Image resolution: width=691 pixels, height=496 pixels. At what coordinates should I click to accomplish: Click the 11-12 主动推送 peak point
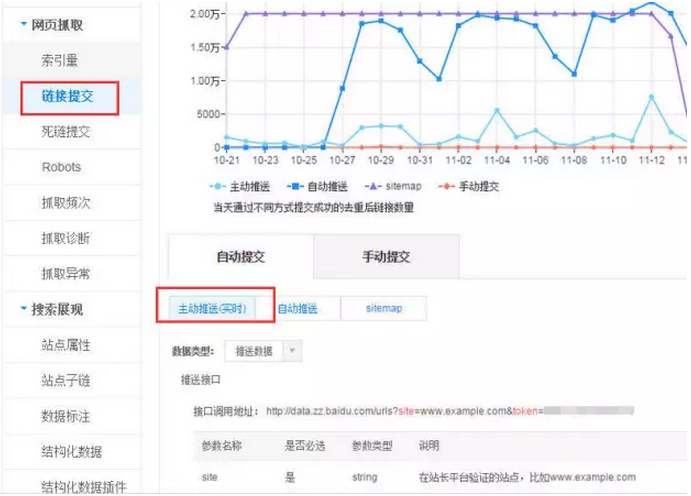click(651, 97)
